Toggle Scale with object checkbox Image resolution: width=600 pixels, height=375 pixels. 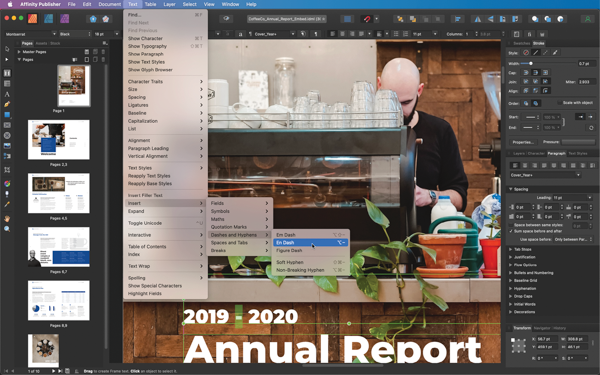[x=559, y=103]
